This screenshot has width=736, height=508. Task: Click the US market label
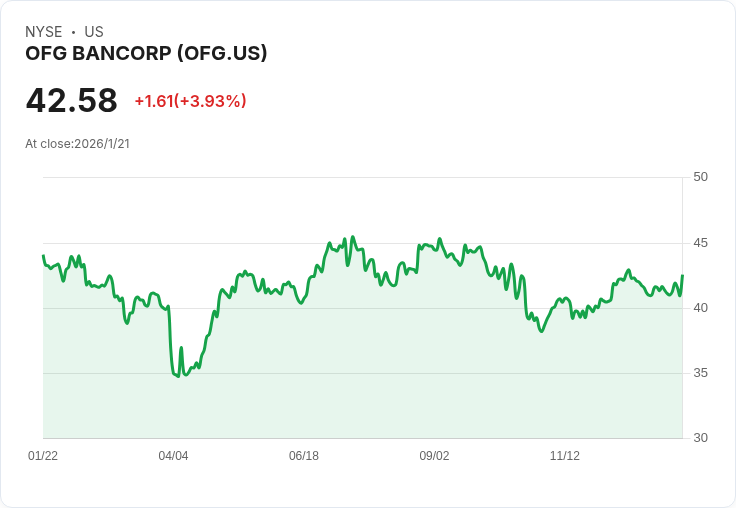pos(94,32)
